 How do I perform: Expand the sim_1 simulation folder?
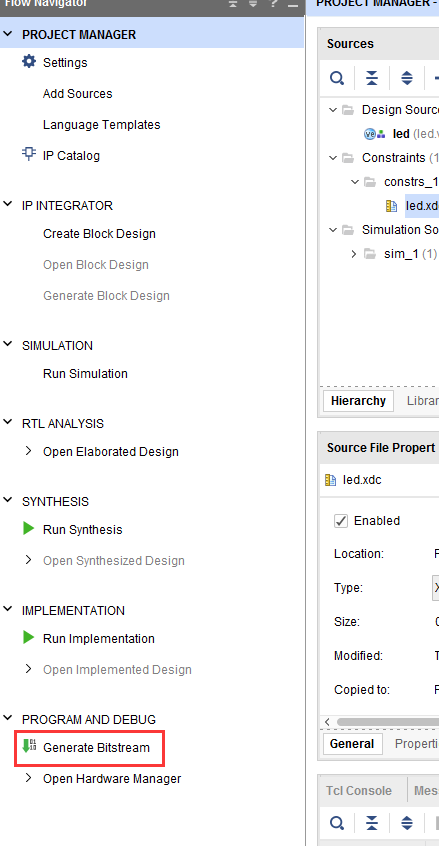(x=354, y=254)
